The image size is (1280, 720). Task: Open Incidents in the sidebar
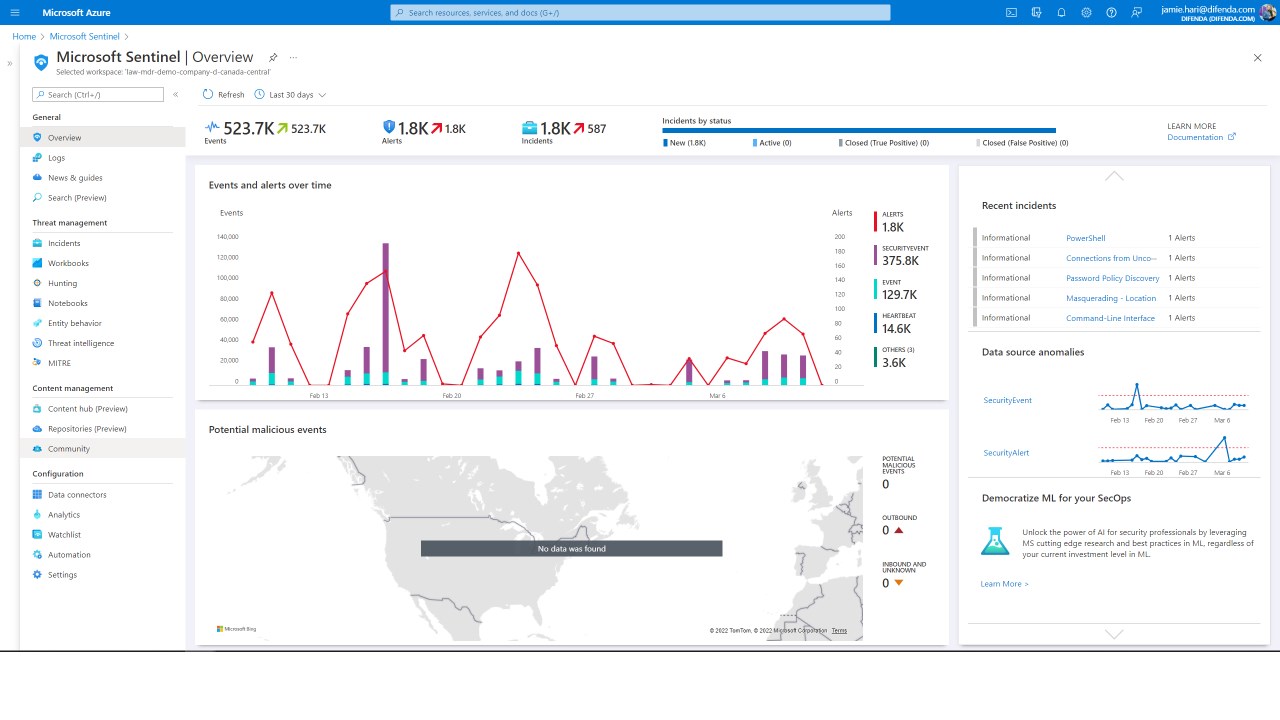point(64,243)
